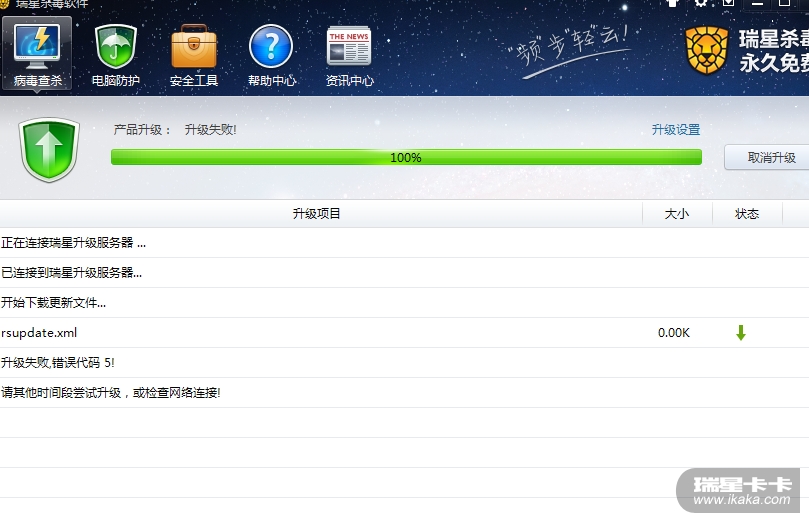Viewport: 809px width, 519px height.
Task: Click the 100% upgrade progress bar
Action: point(406,157)
